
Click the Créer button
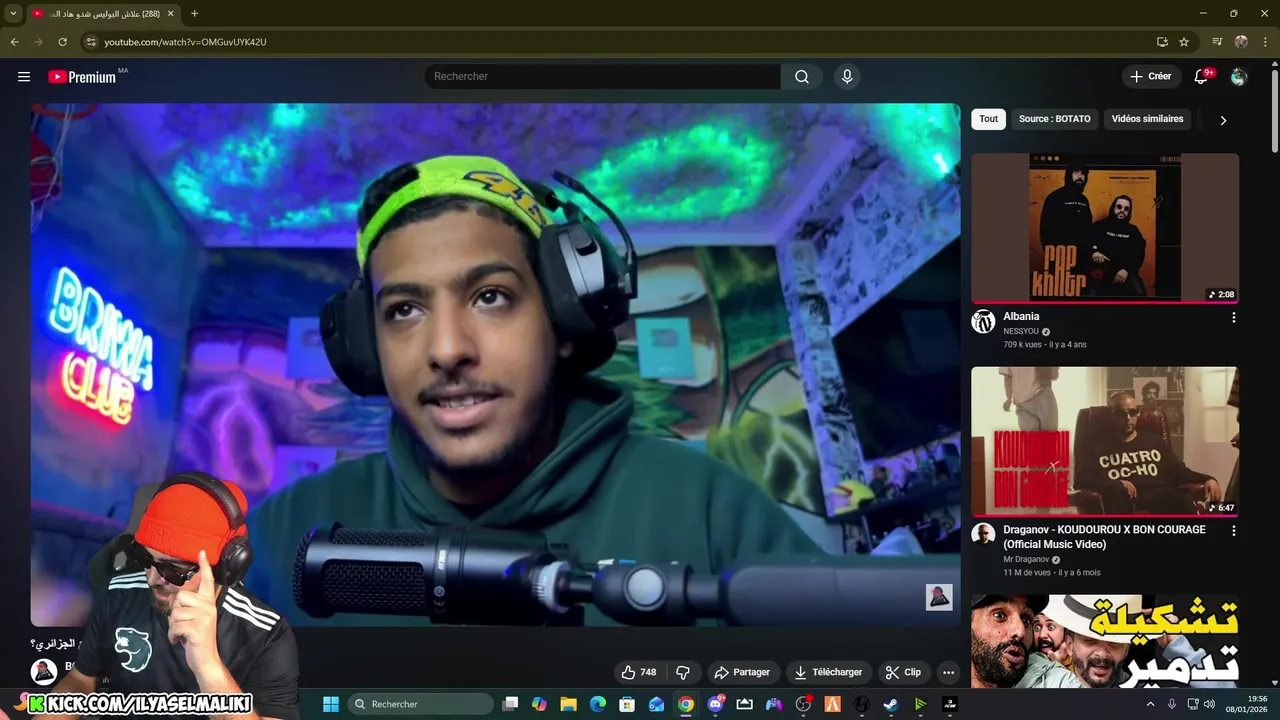1151,77
